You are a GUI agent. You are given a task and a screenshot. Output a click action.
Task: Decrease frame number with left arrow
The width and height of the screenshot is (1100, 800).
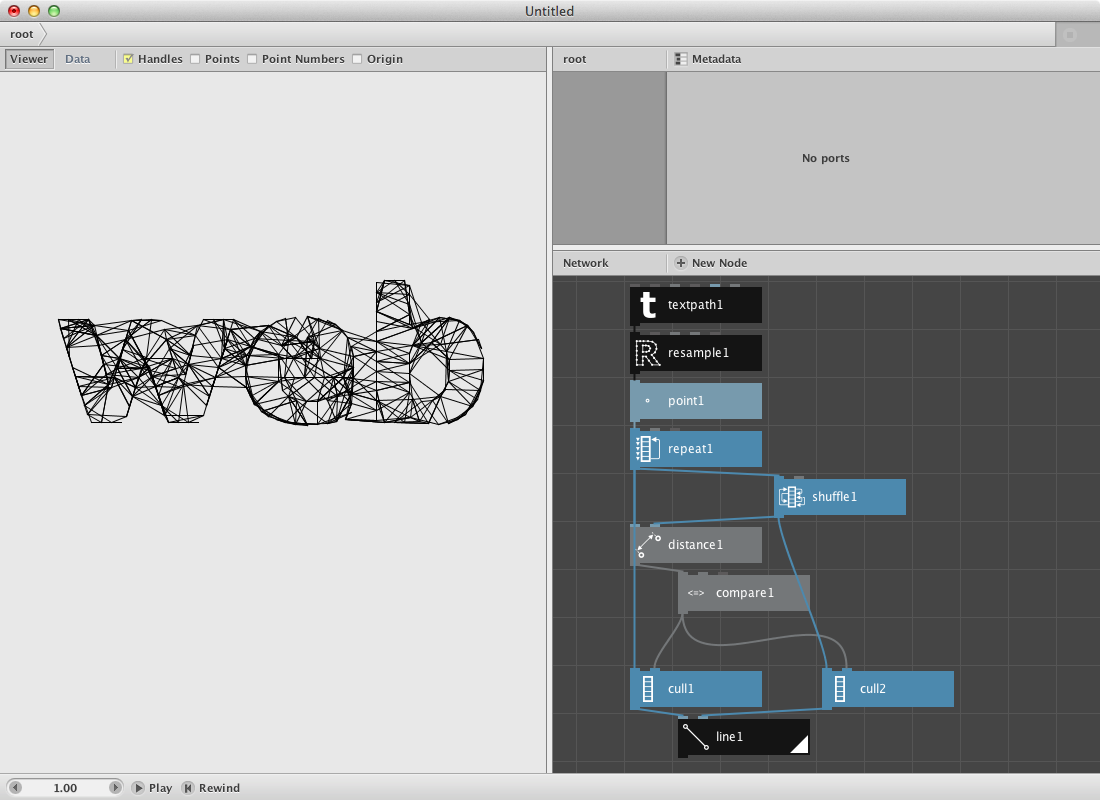click(15, 788)
